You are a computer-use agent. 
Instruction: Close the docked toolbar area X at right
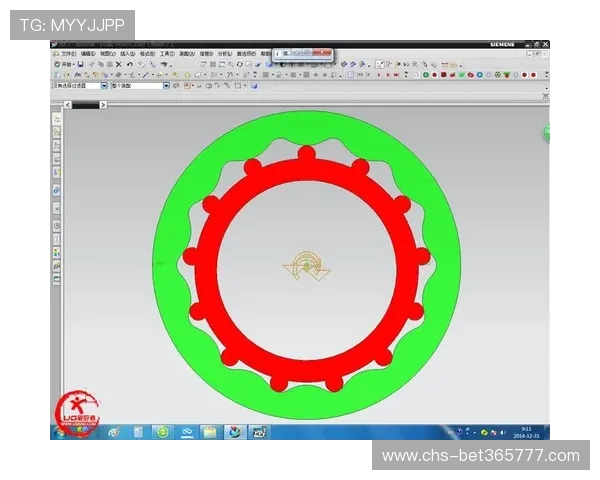(545, 96)
